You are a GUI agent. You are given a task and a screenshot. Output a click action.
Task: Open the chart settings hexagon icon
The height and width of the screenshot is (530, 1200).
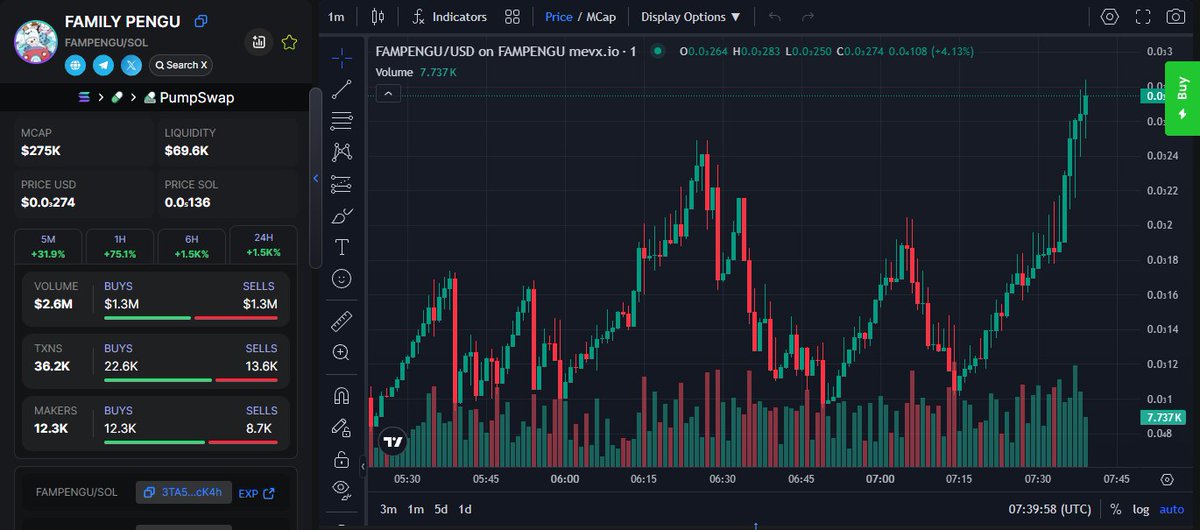click(x=1110, y=17)
